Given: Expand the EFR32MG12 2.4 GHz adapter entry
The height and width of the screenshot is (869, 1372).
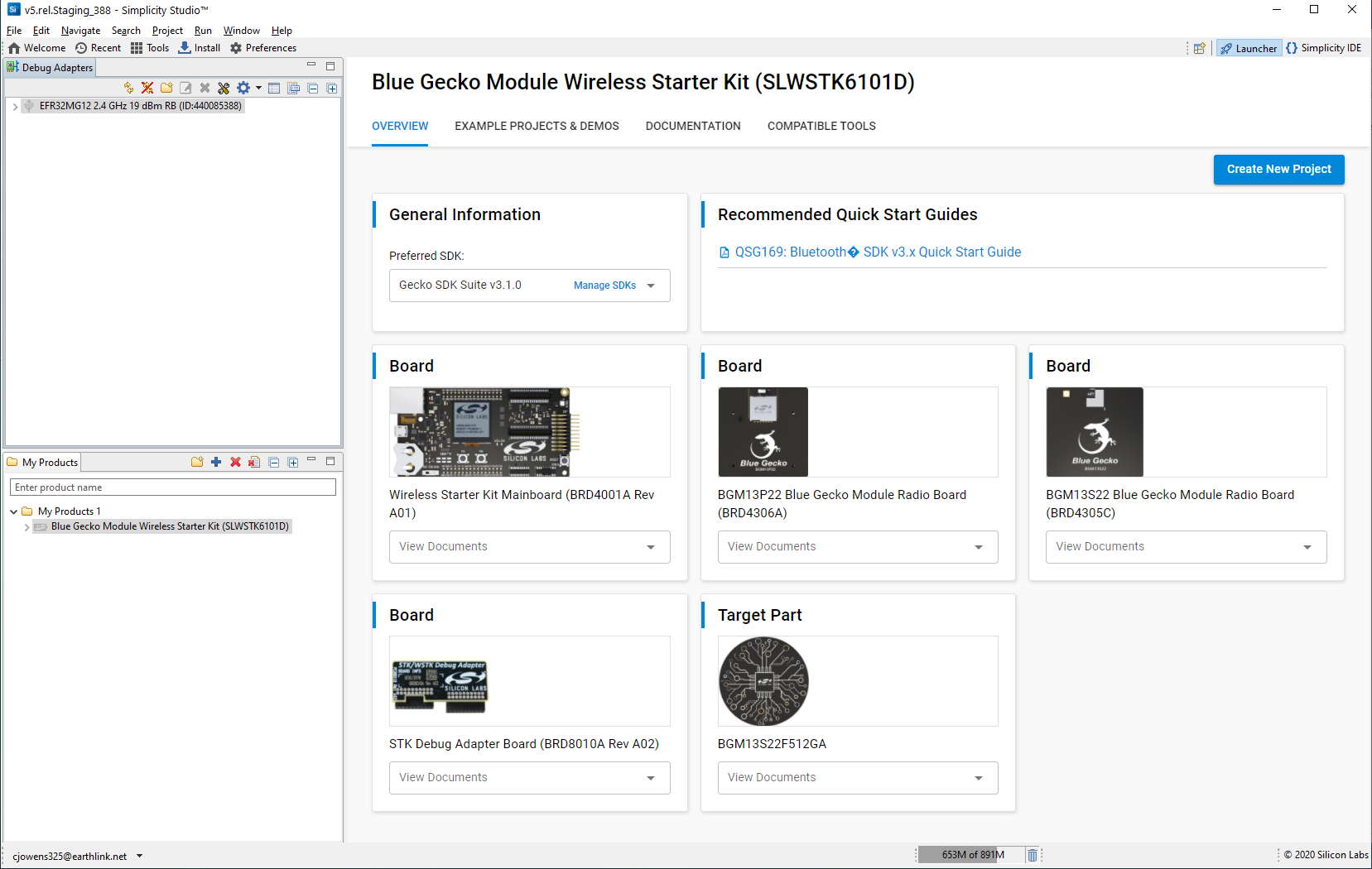Looking at the screenshot, I should 14,106.
